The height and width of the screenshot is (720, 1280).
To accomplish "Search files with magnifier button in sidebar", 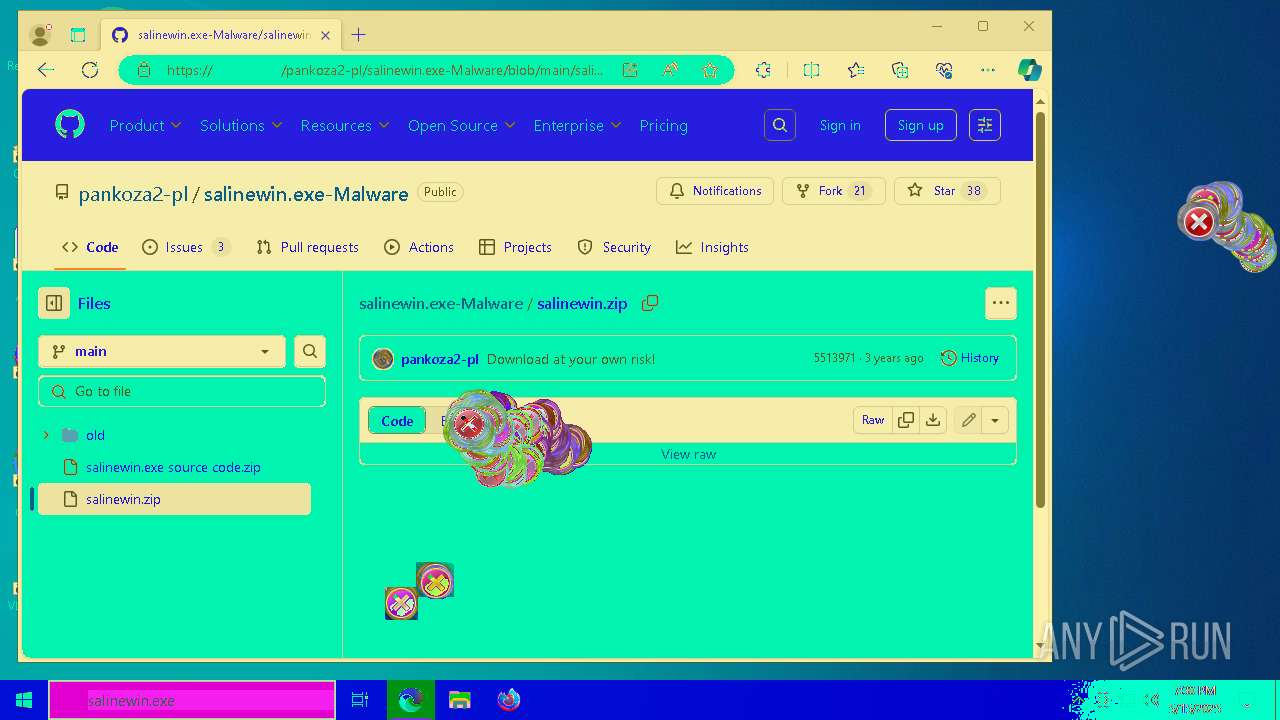I will [x=310, y=351].
